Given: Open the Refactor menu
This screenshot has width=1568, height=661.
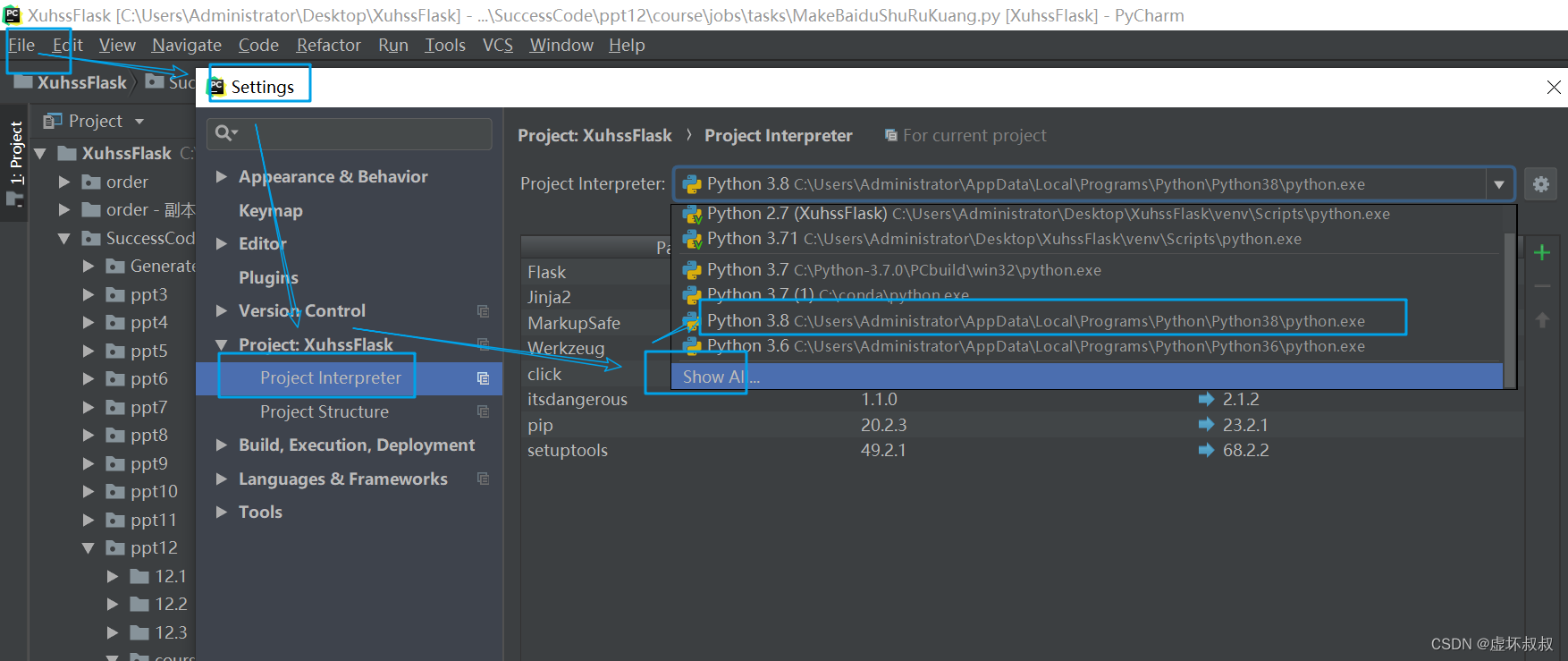Looking at the screenshot, I should [328, 45].
